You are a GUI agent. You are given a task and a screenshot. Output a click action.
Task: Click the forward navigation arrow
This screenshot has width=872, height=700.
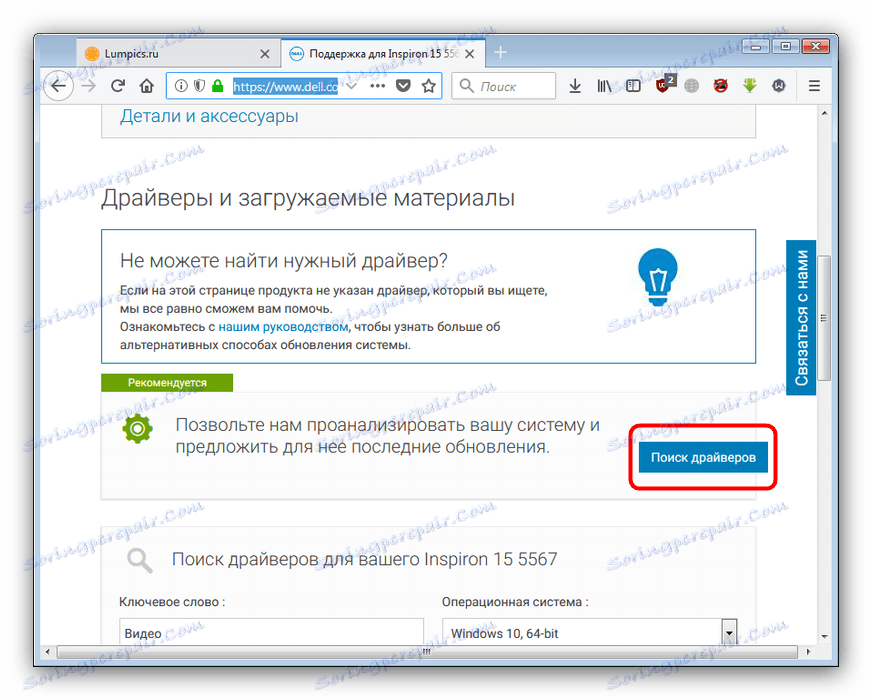(x=89, y=86)
